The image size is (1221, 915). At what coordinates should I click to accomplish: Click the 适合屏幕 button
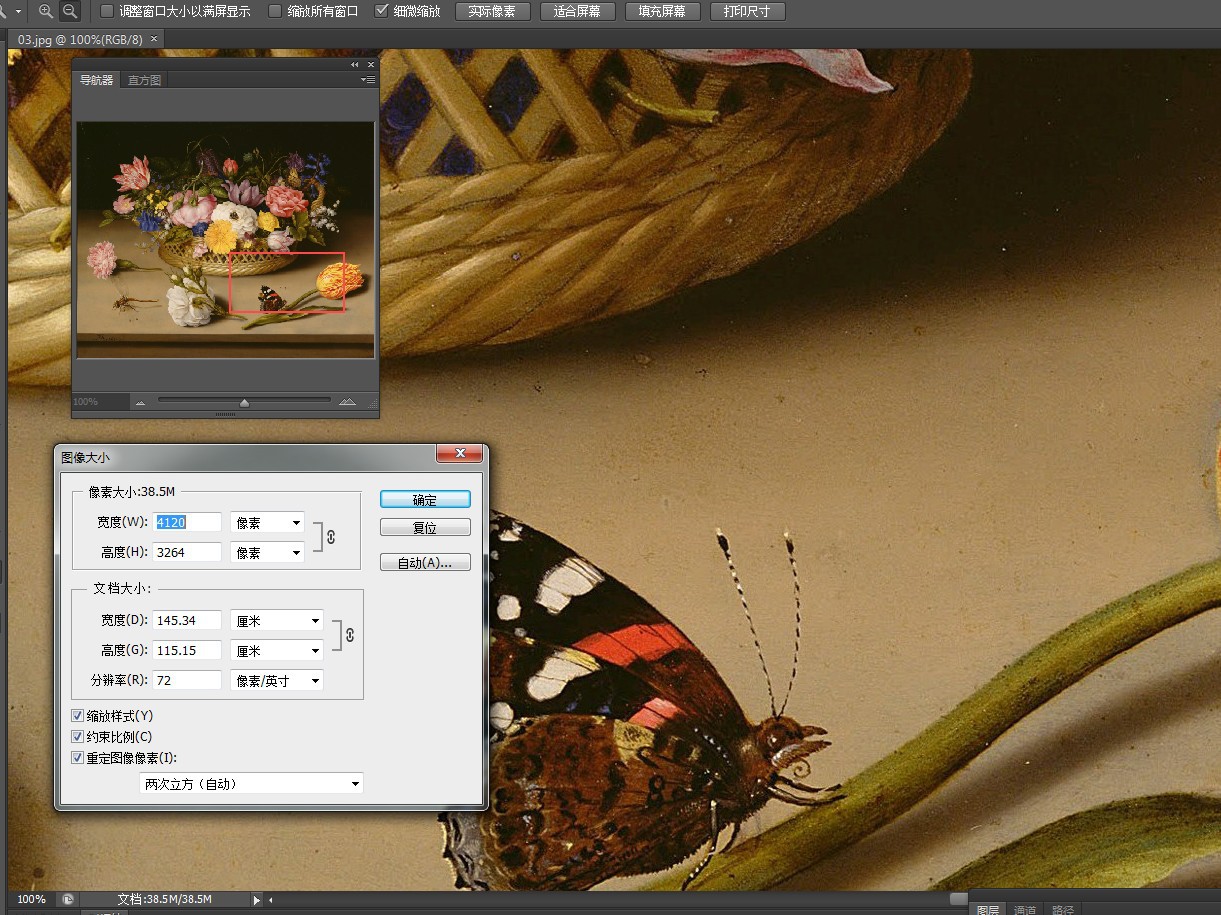pos(577,11)
